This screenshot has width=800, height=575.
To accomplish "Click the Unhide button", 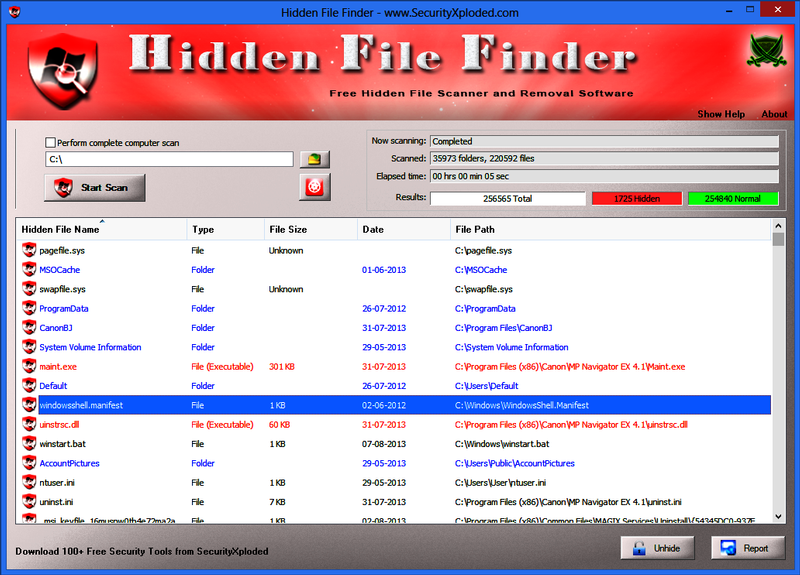I will pos(657,548).
